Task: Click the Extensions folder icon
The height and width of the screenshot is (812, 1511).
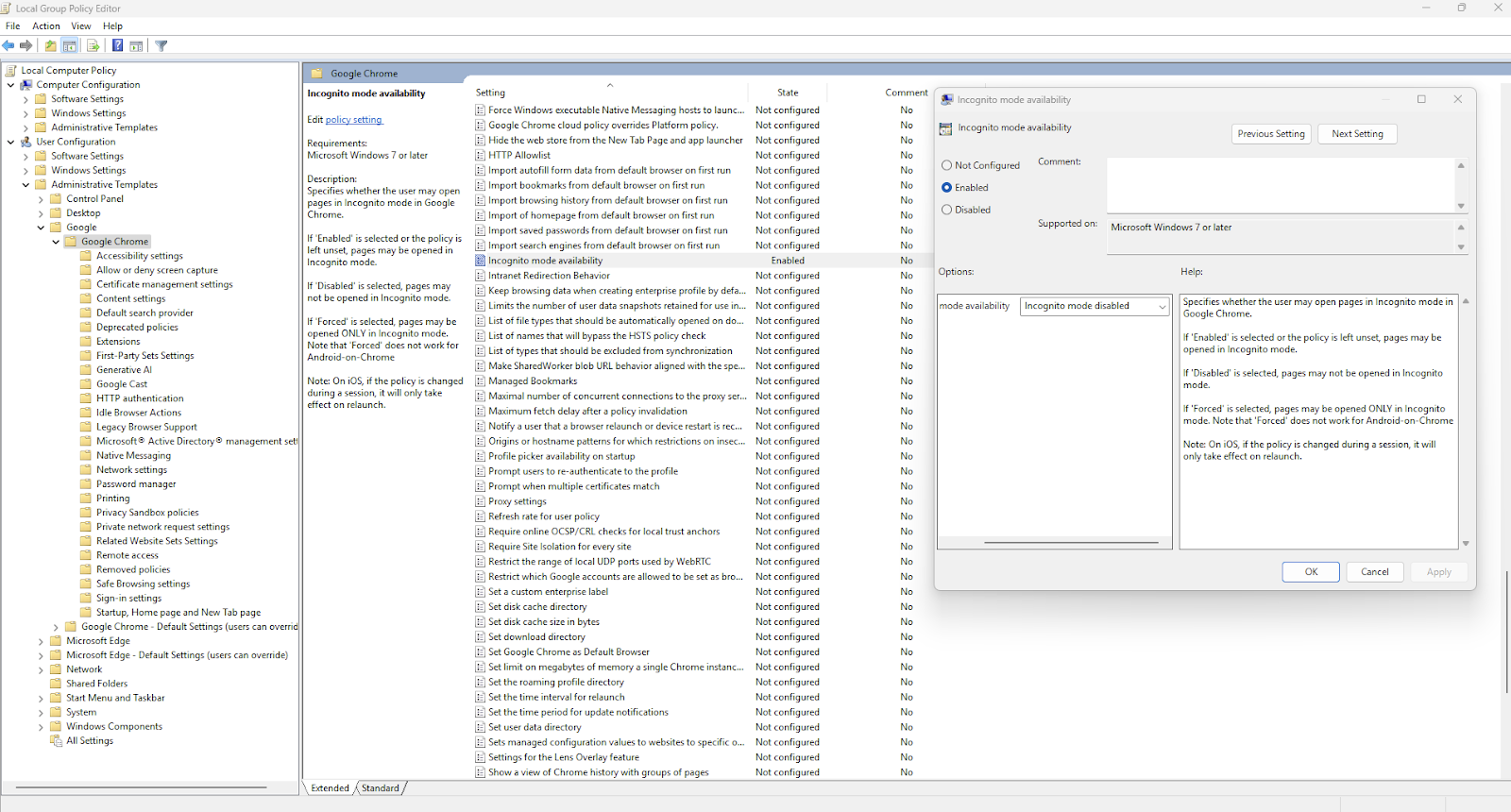Action: (86, 341)
